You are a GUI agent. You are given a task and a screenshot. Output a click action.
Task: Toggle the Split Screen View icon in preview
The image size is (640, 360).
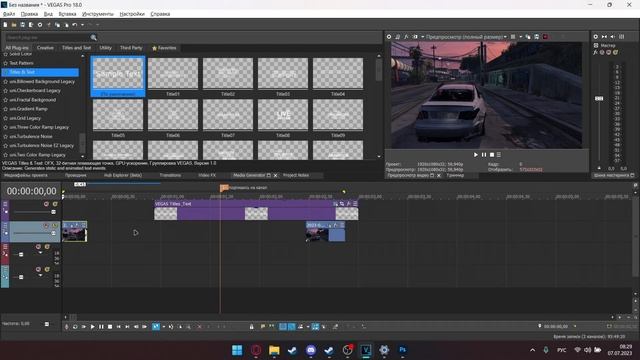point(415,37)
